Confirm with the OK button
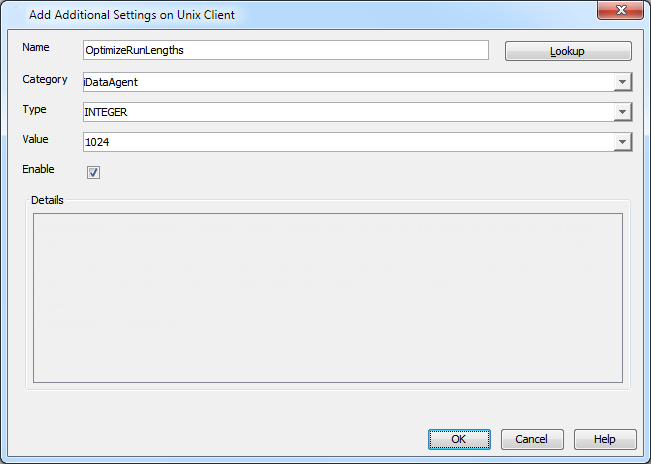 pyautogui.click(x=459, y=439)
